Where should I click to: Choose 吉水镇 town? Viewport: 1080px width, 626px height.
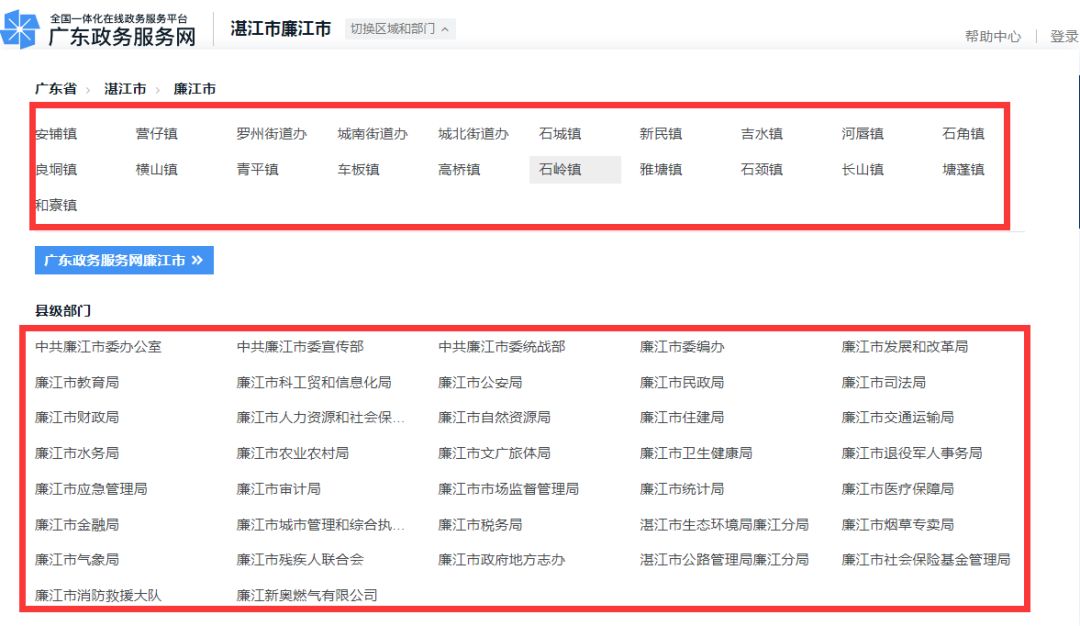coord(762,134)
